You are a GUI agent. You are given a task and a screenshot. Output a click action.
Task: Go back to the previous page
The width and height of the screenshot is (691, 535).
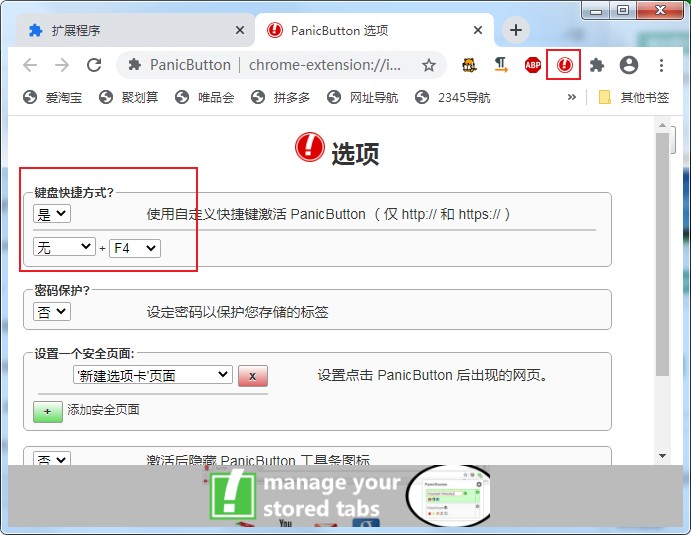pyautogui.click(x=30, y=65)
